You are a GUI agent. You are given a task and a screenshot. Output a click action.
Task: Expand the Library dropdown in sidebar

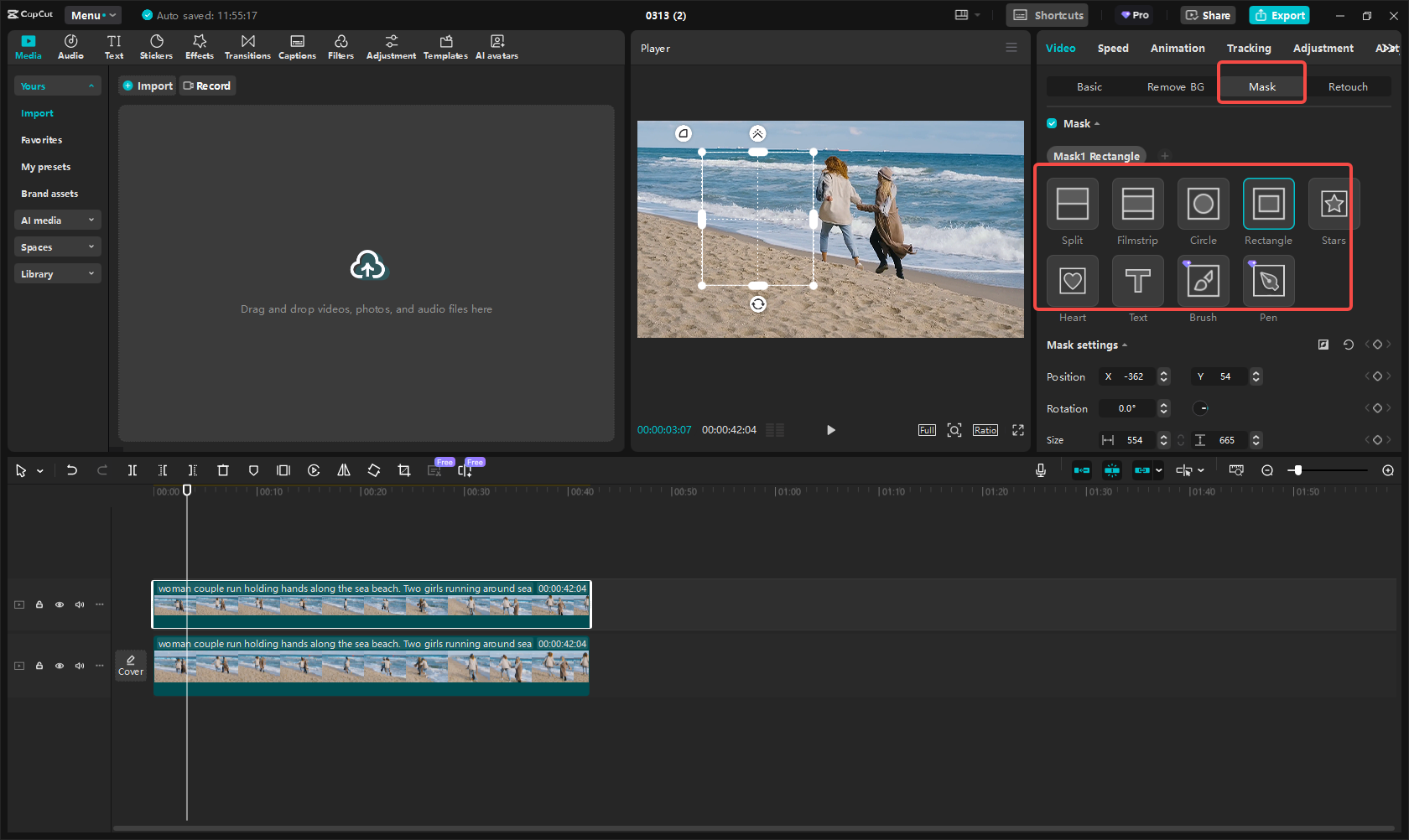(57, 274)
